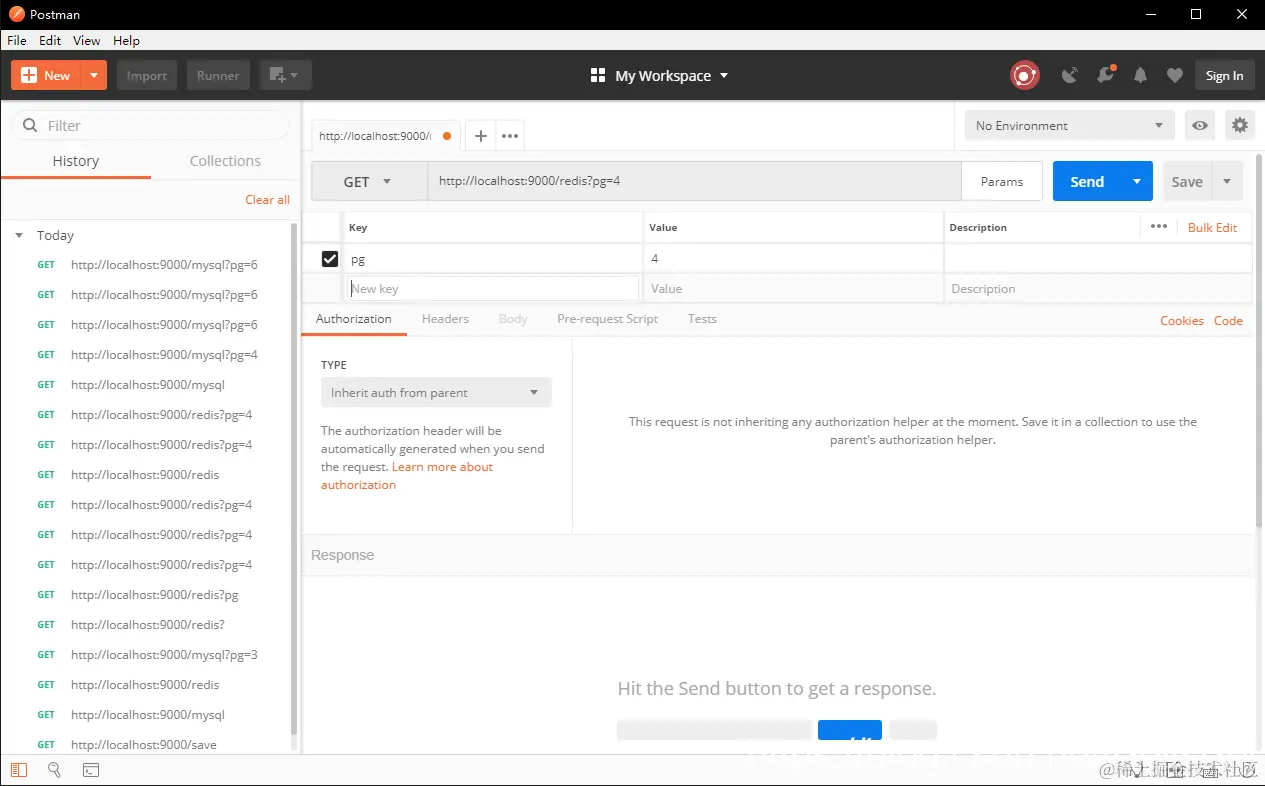Open the View menu
Screen dimensions: 1265x786
(x=87, y=41)
